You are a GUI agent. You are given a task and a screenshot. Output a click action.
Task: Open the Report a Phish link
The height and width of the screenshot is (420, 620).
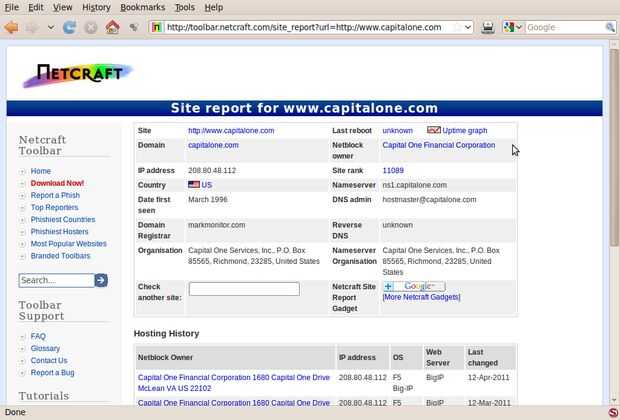click(55, 195)
